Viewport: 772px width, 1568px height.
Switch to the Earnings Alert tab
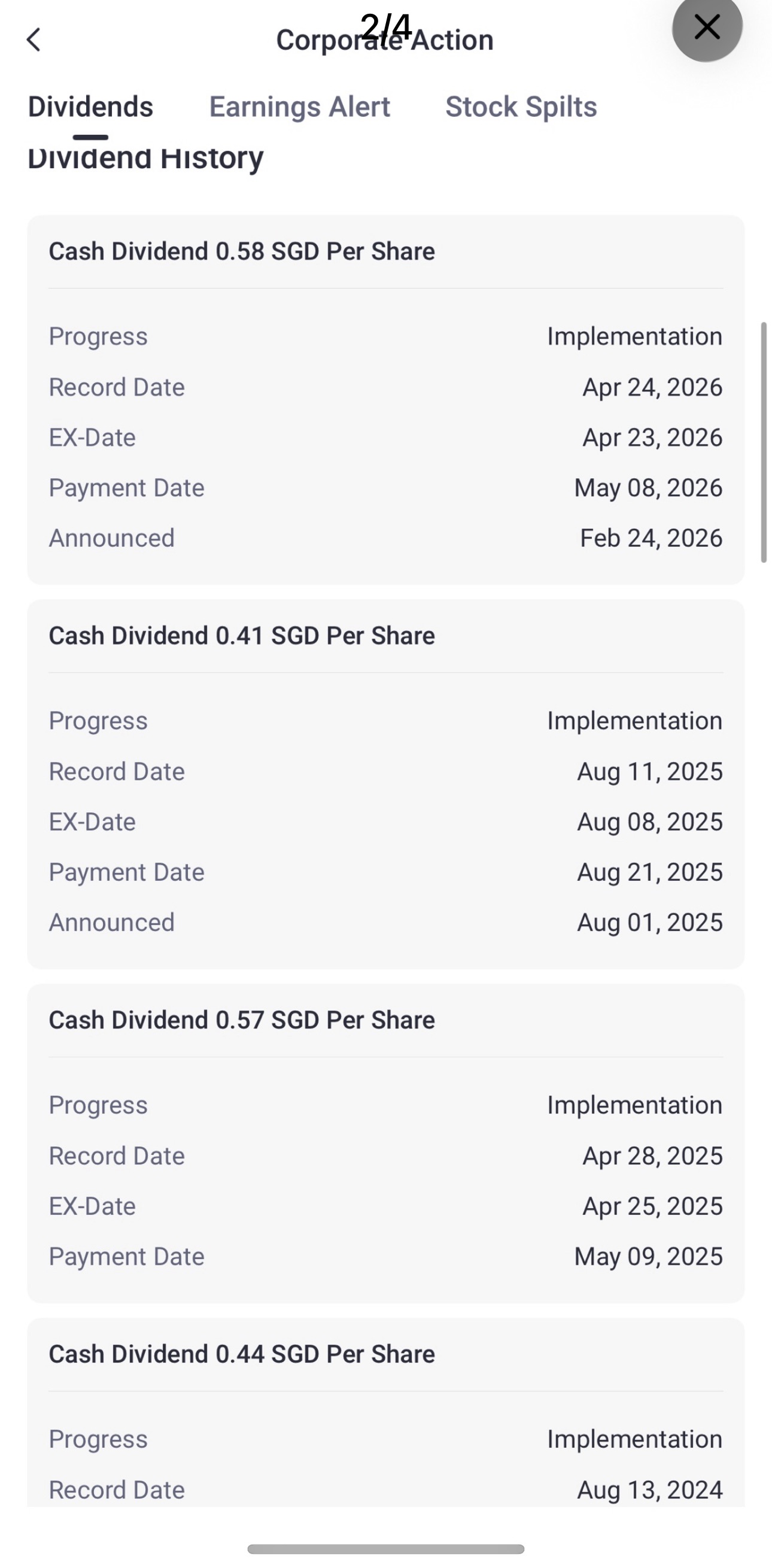pos(299,107)
